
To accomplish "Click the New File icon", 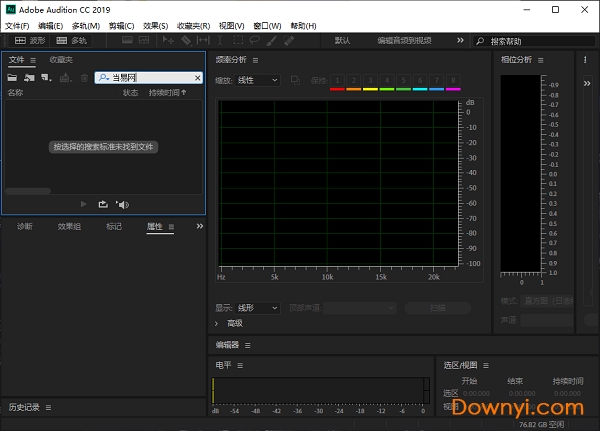I will (x=46, y=77).
